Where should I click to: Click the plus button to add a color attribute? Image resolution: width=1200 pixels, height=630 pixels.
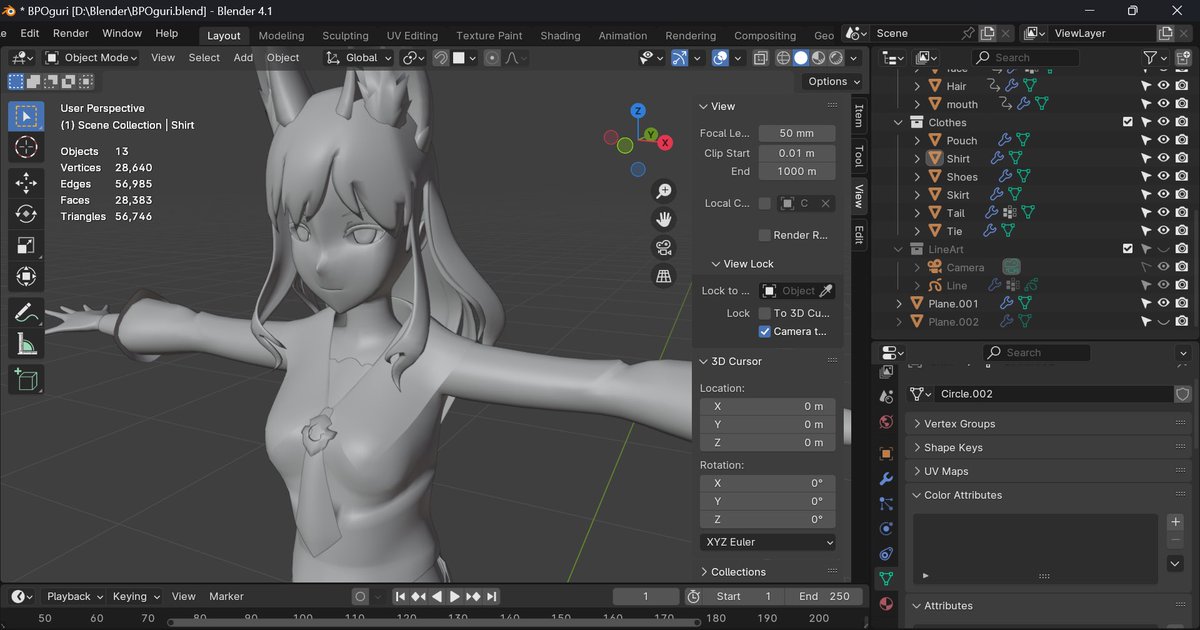click(x=1175, y=521)
